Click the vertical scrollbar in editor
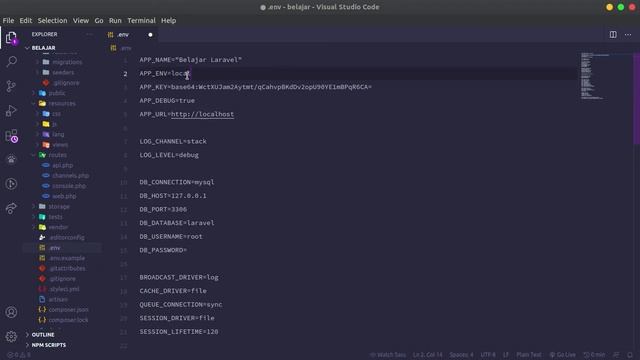The width and height of the screenshot is (640, 360). [x=636, y=98]
